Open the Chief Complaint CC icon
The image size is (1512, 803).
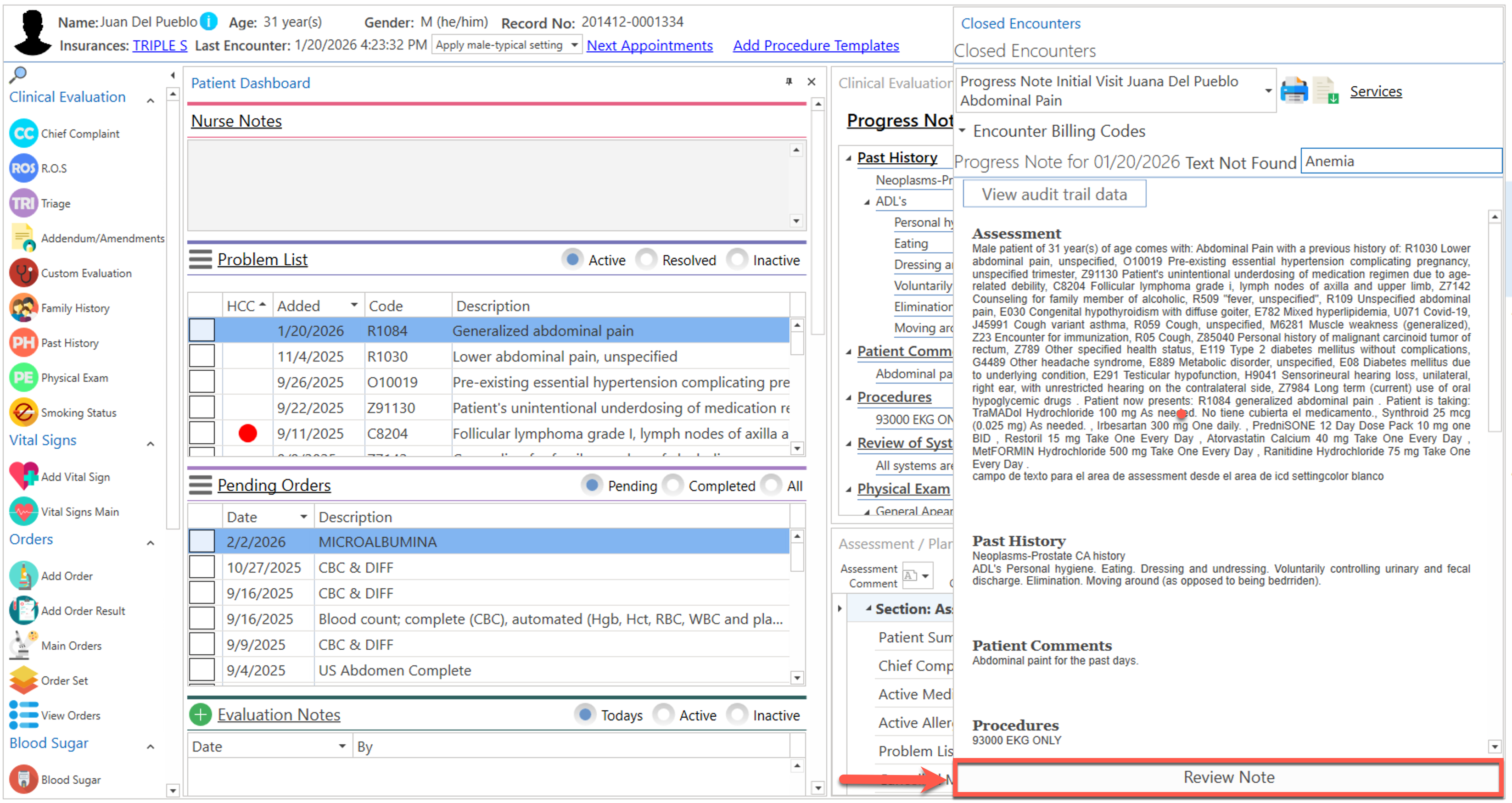23,134
